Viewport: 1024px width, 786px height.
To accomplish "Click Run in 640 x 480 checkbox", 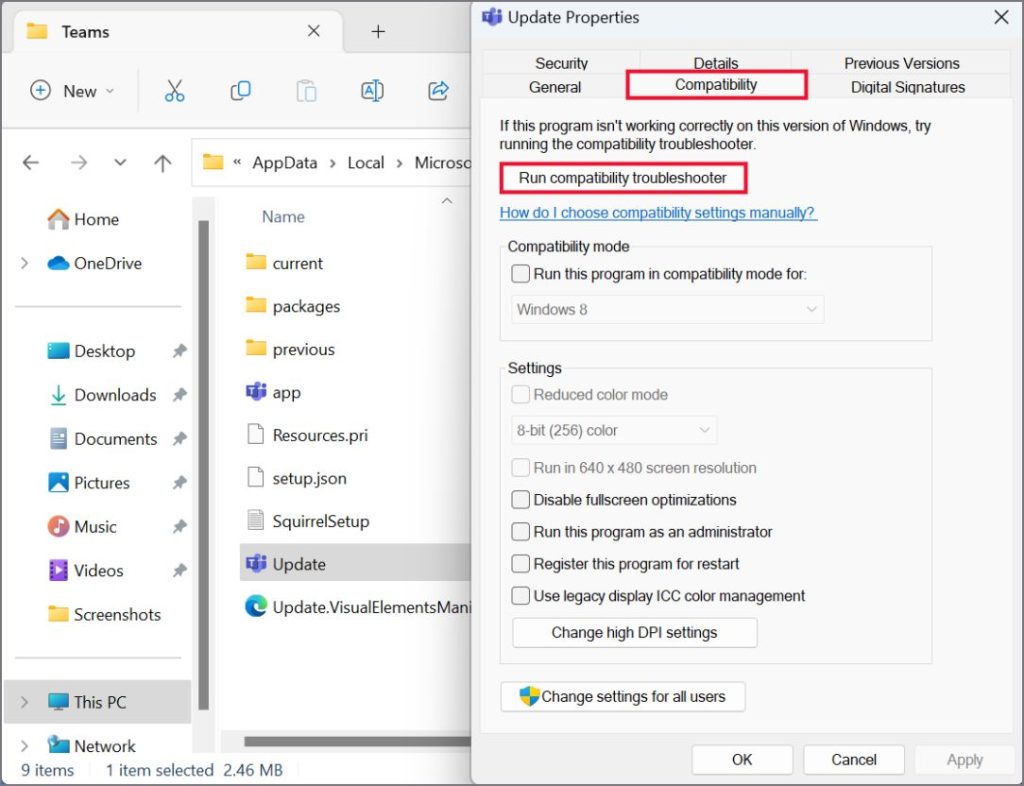I will [520, 467].
